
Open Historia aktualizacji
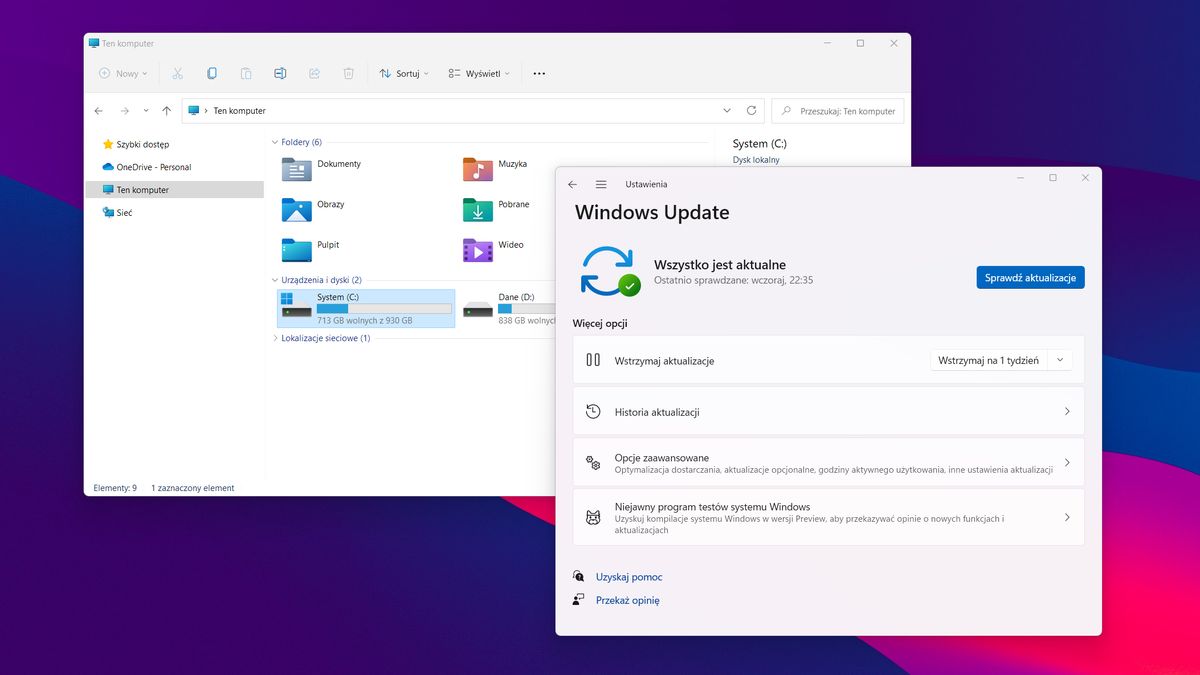tap(828, 411)
